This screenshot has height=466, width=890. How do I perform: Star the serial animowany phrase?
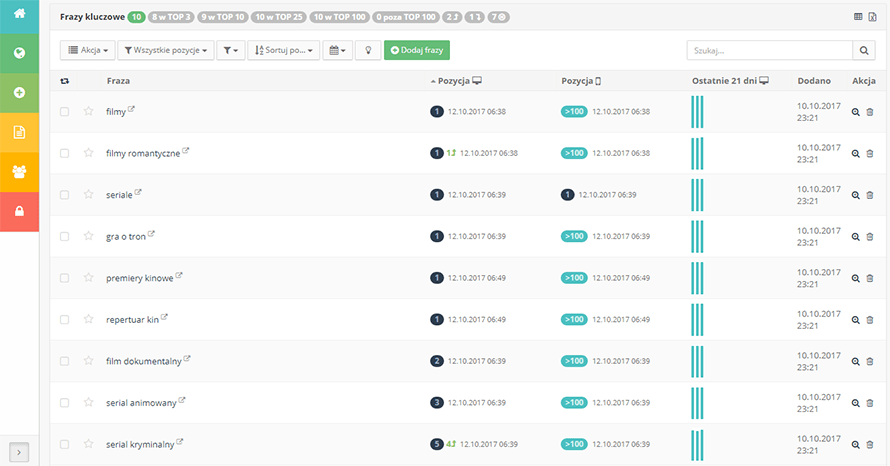point(89,402)
